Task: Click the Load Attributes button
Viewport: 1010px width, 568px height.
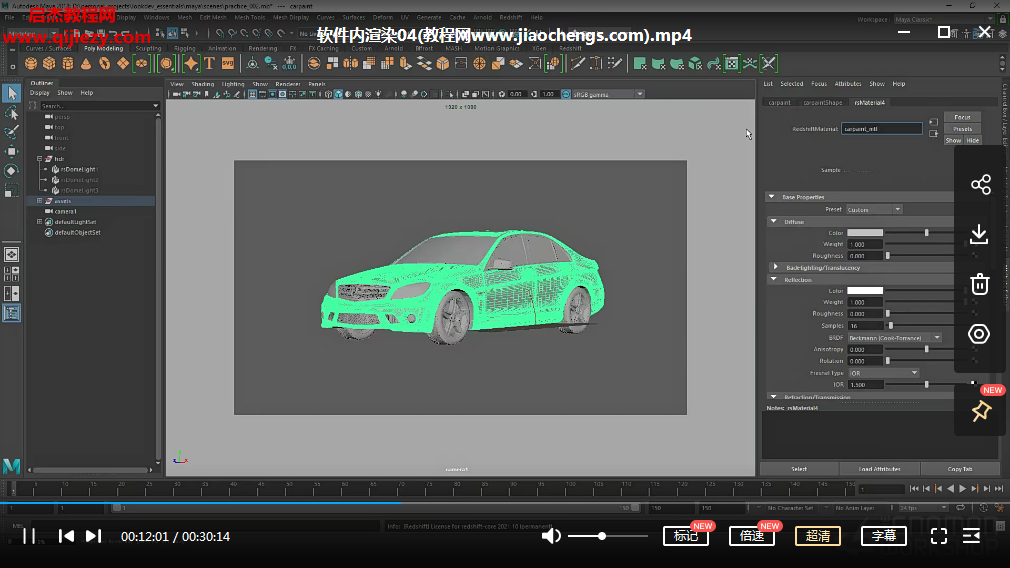Action: tap(879, 469)
